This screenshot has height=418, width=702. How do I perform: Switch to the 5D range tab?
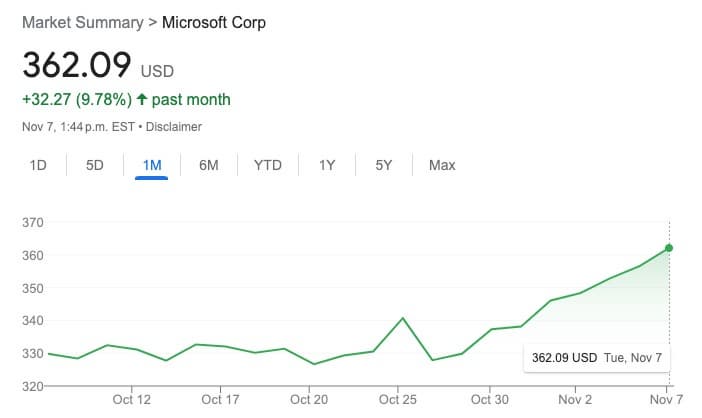pos(95,165)
